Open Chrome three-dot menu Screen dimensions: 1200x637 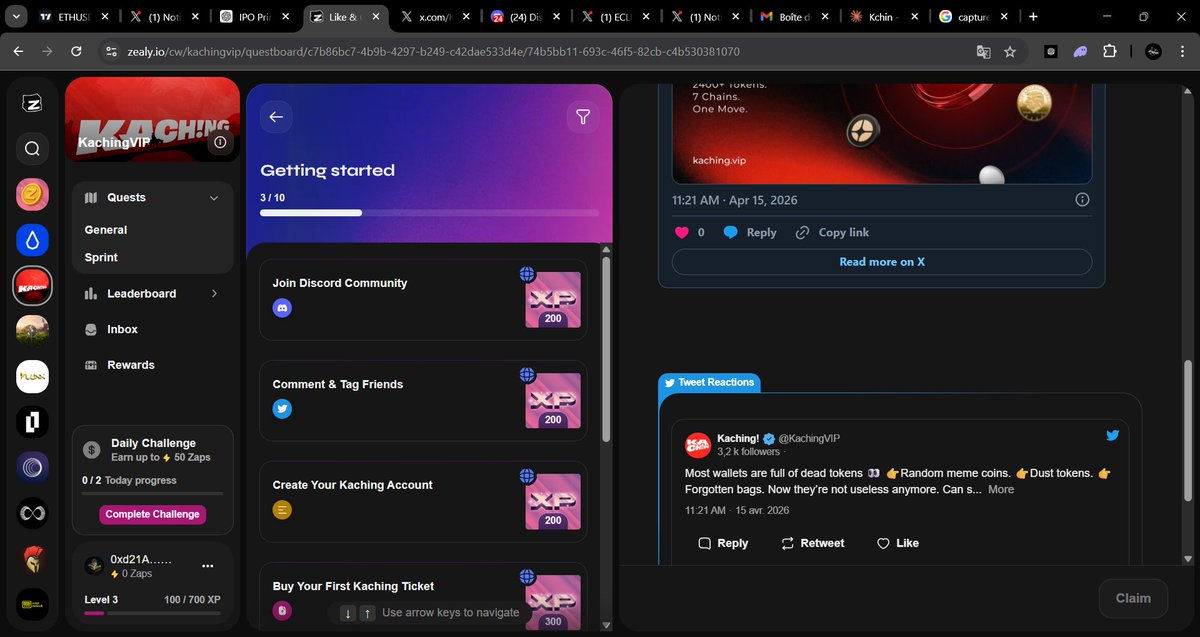[x=1182, y=52]
